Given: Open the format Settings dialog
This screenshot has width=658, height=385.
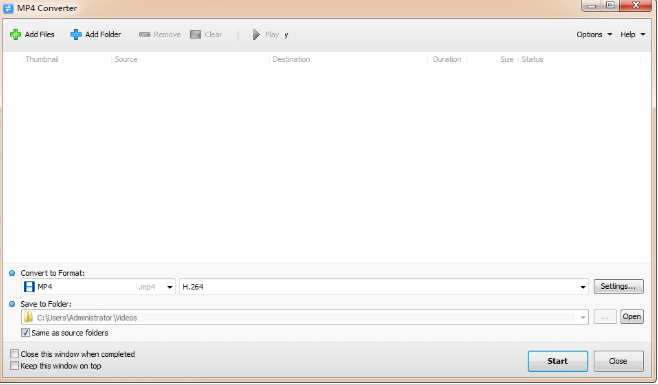Looking at the screenshot, I should (618, 286).
